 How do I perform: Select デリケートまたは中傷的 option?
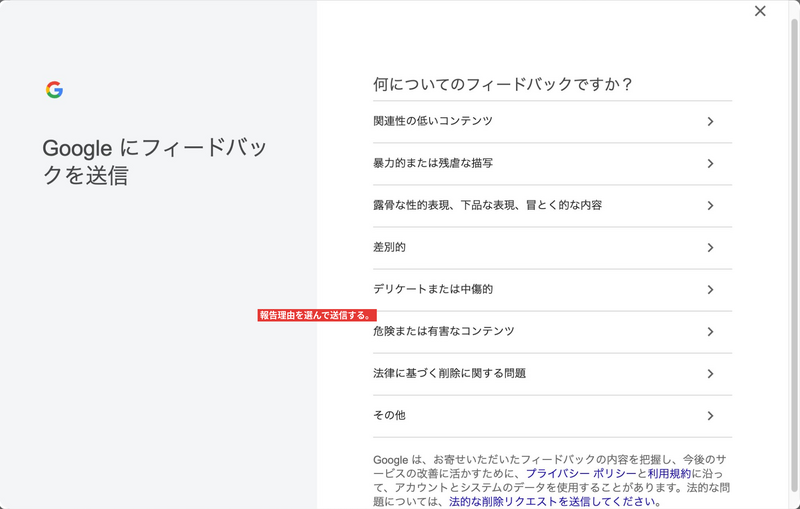(x=553, y=290)
